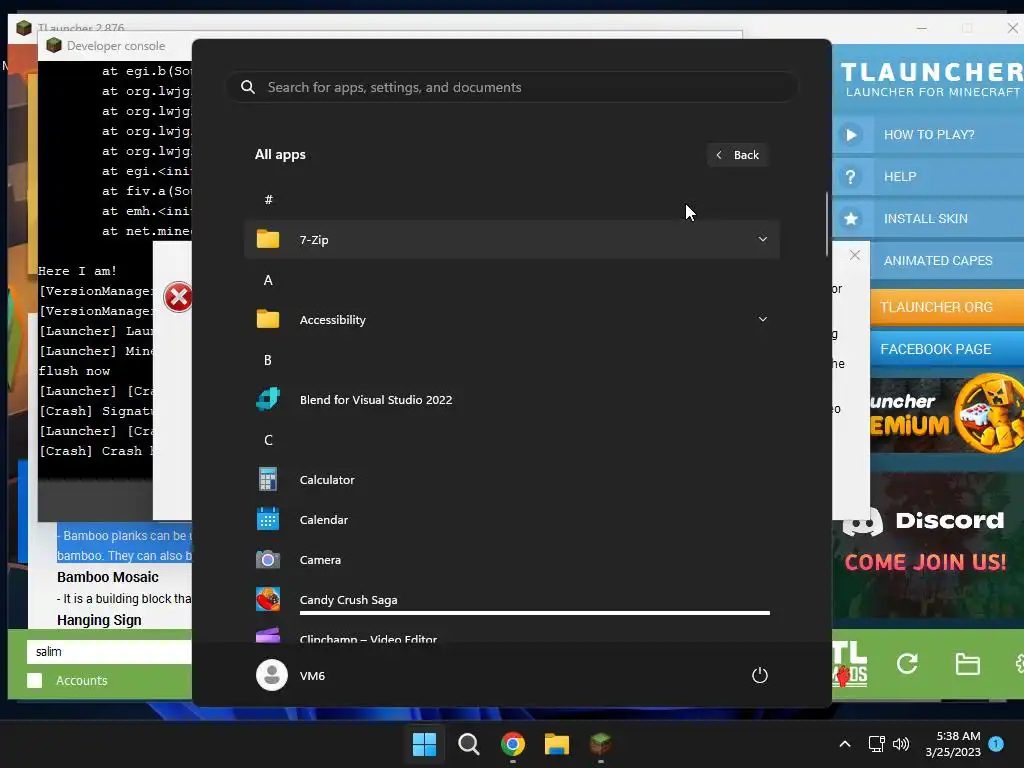Image resolution: width=1024 pixels, height=768 pixels.
Task: Open File Explorer from taskbar
Action: click(x=556, y=744)
